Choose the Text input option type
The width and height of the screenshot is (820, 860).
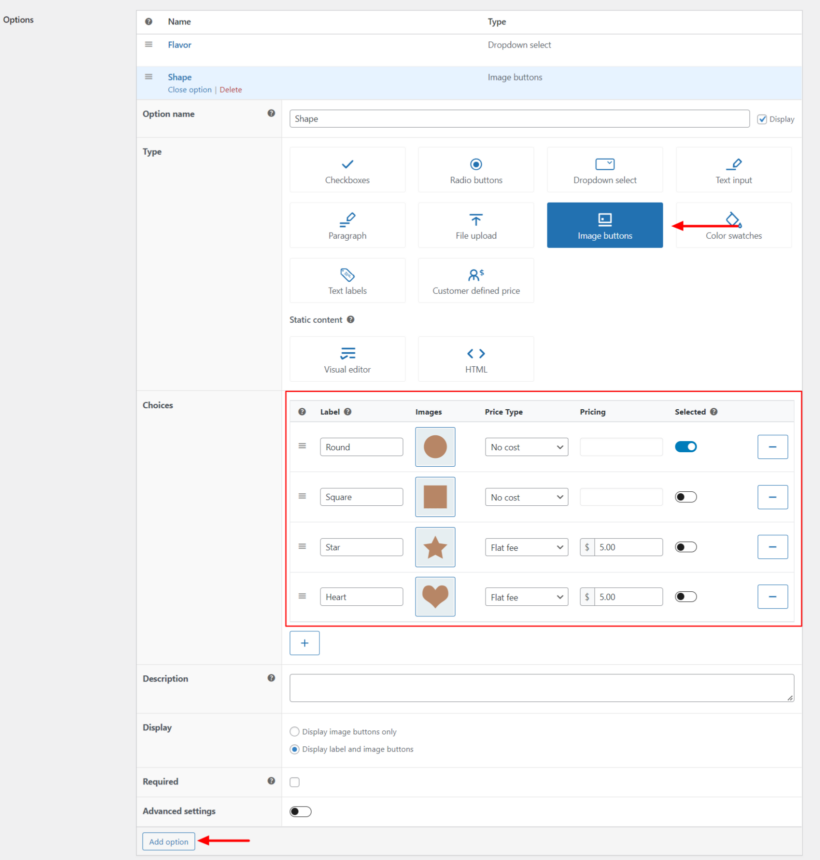[x=732, y=169]
